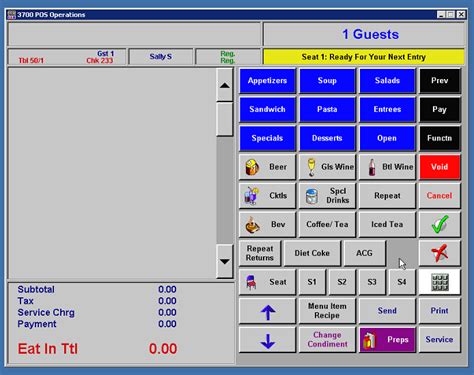Click the blue up arrow button
Screen dimensions: 474x375
(267, 311)
